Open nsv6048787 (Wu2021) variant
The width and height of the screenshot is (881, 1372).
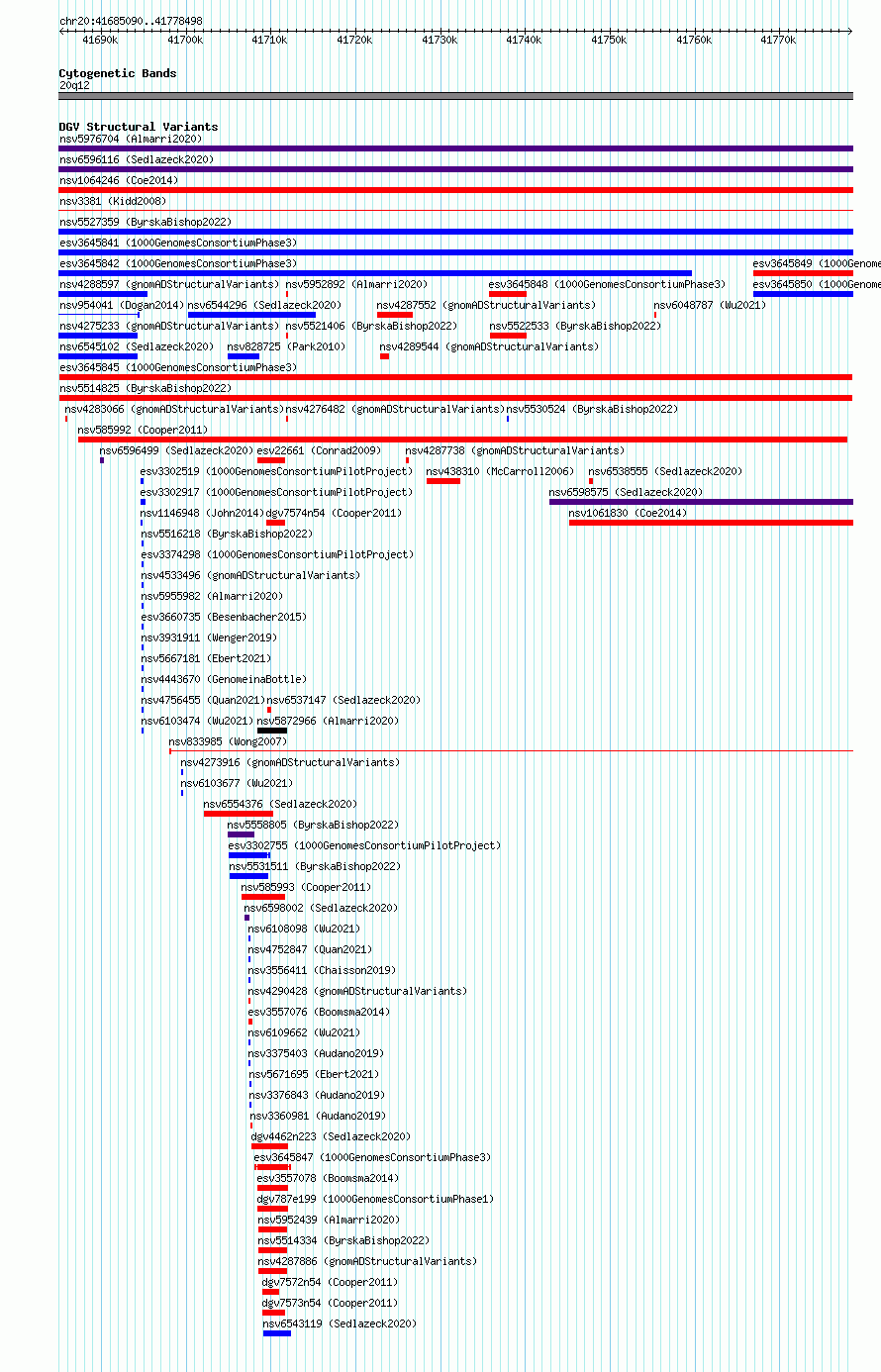[711, 305]
